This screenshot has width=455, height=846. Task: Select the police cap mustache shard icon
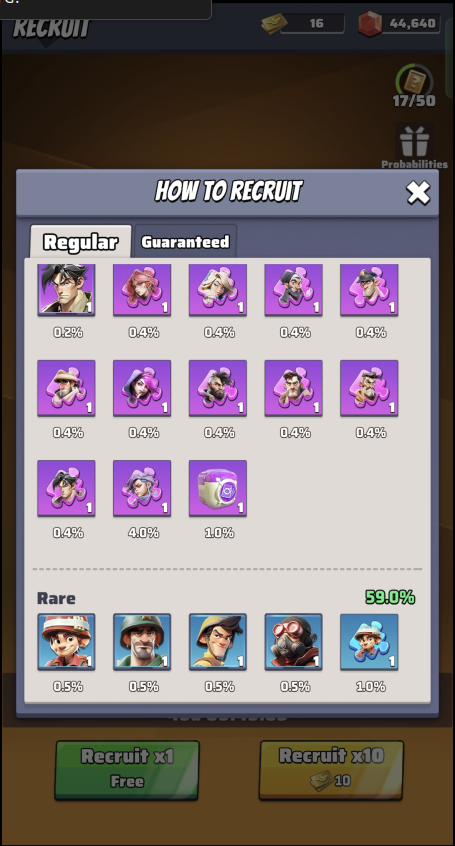coord(369,289)
